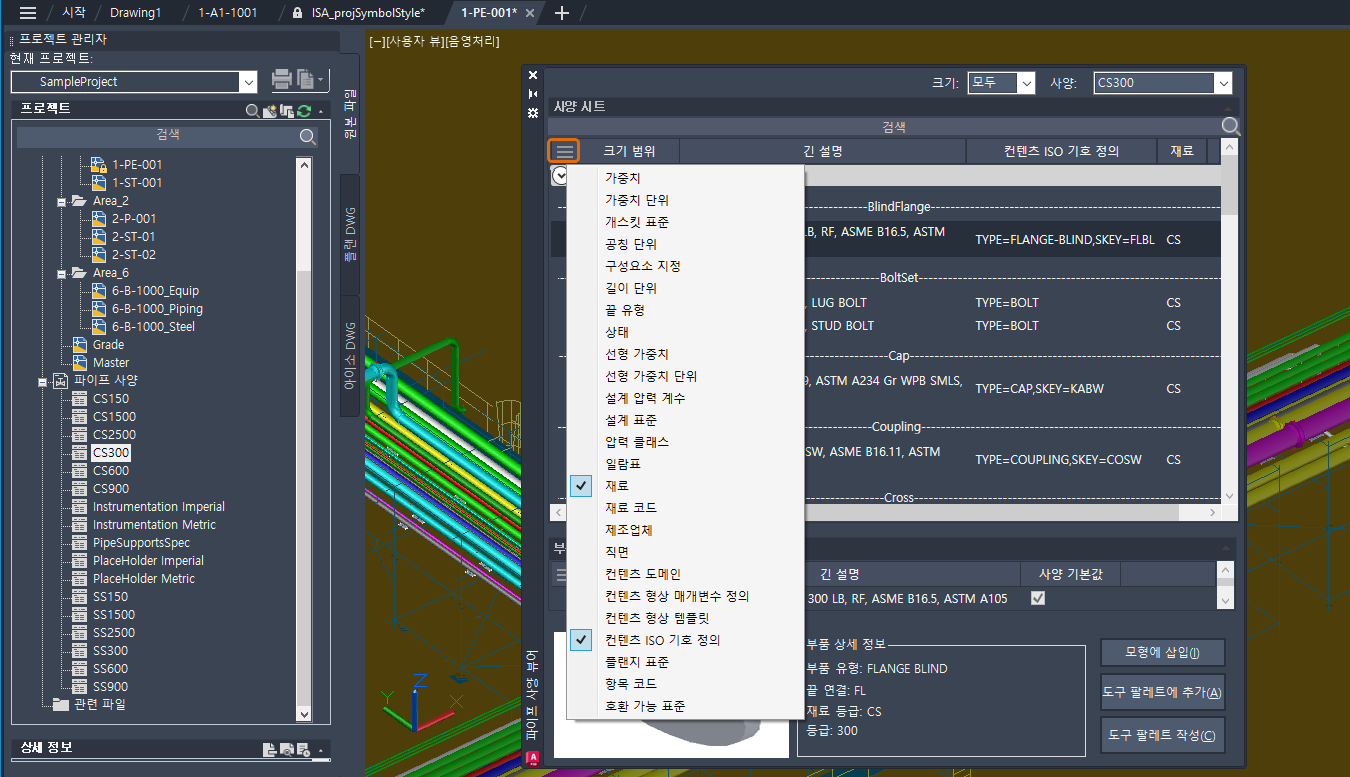
Task: Click the Autodesk logo at palette bottom
Action: [x=533, y=756]
